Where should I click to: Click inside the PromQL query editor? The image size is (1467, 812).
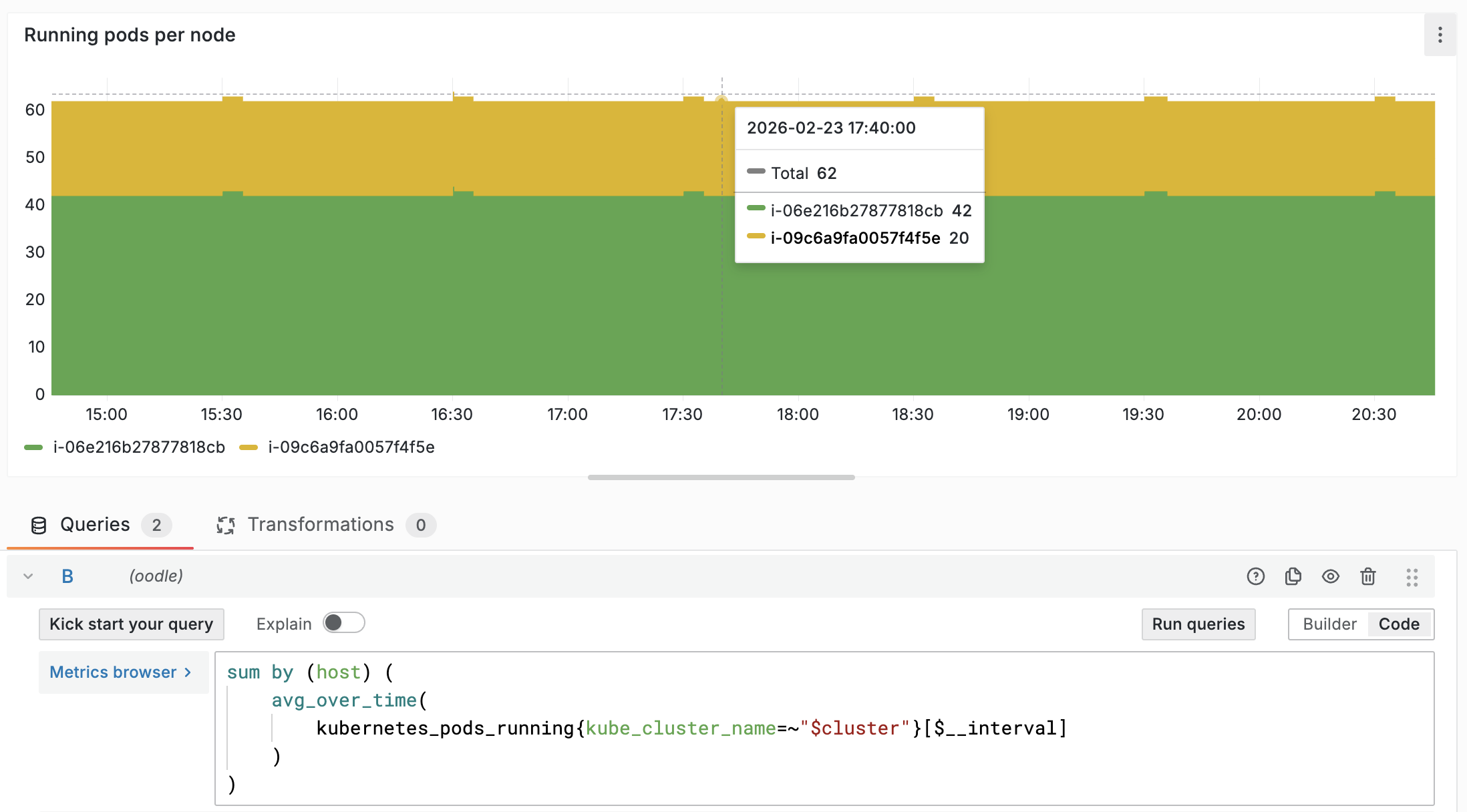(x=802, y=728)
